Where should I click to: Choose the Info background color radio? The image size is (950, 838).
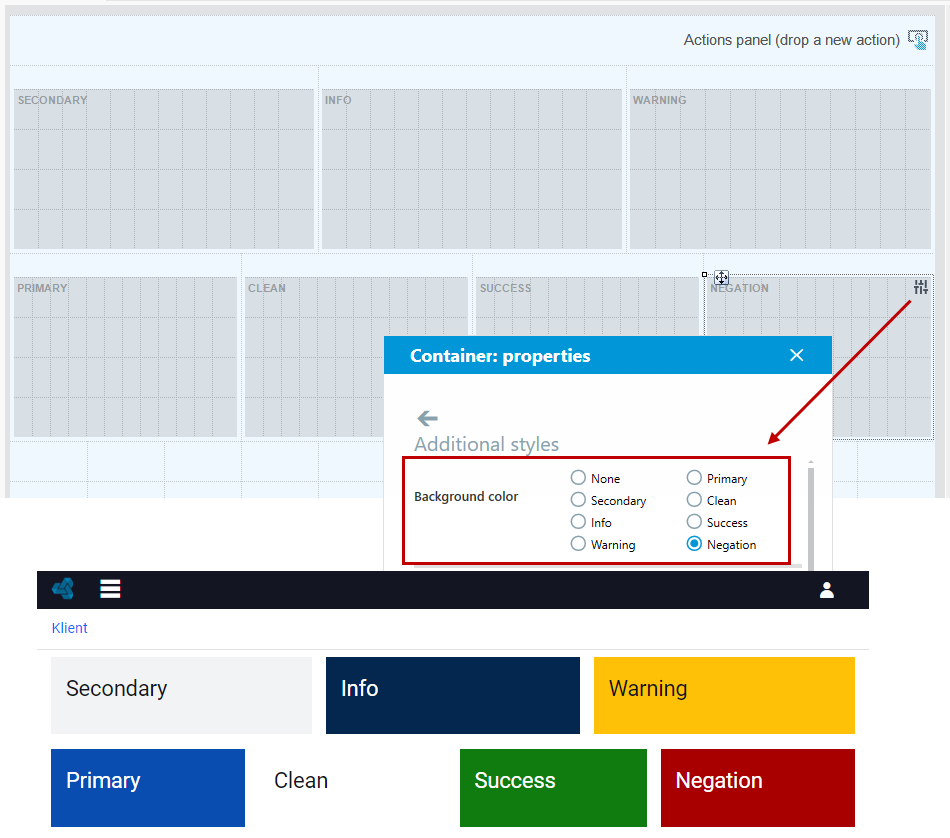[x=578, y=522]
